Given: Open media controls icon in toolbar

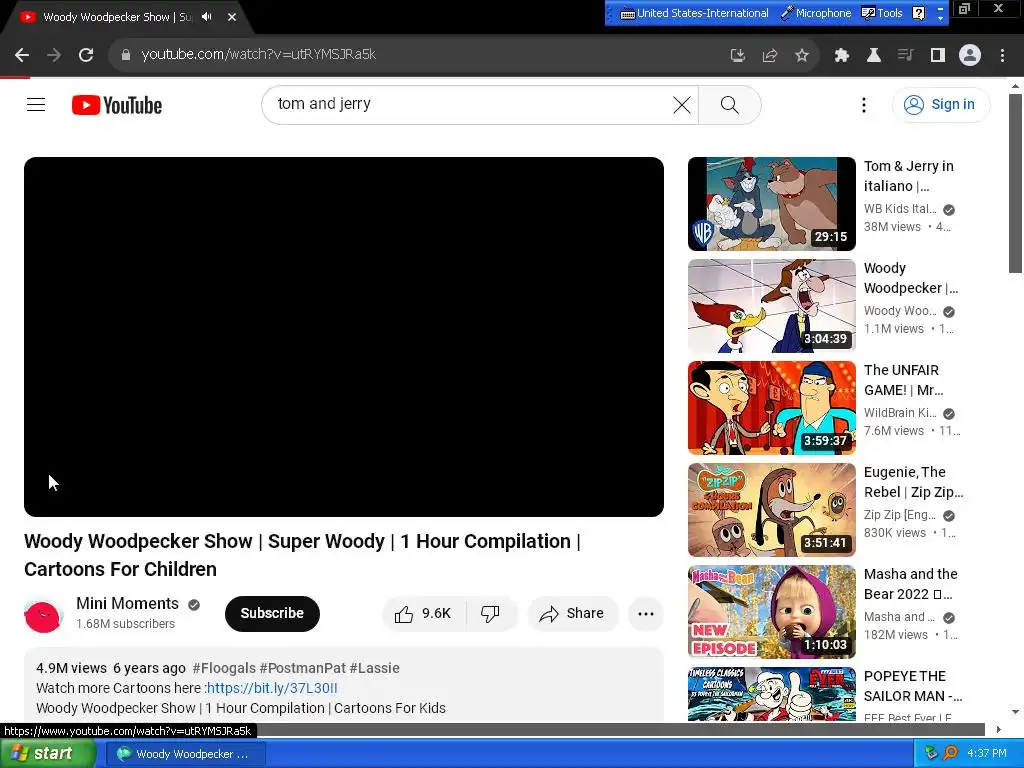Looking at the screenshot, I should [x=905, y=56].
